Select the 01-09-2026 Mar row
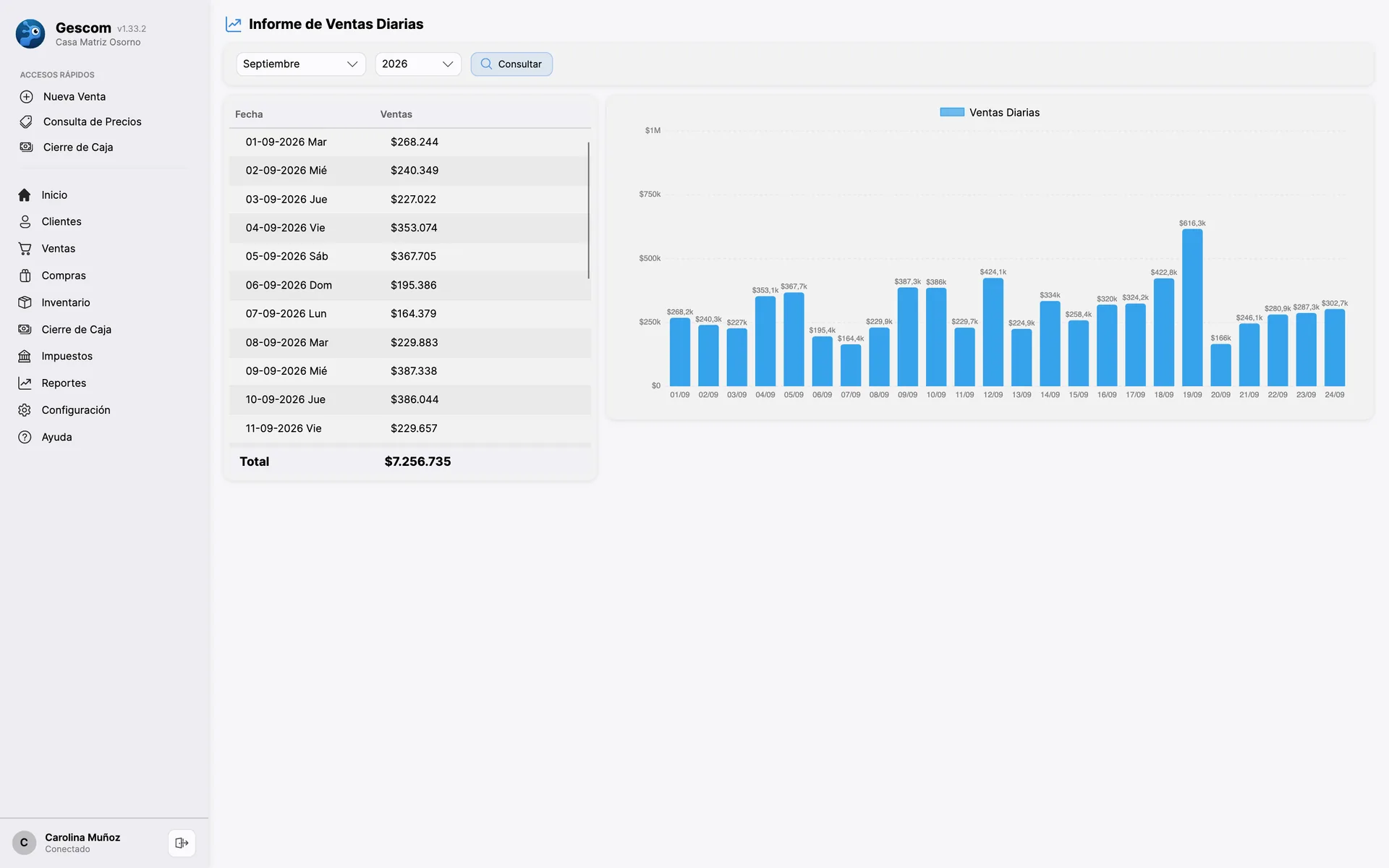 click(x=409, y=142)
